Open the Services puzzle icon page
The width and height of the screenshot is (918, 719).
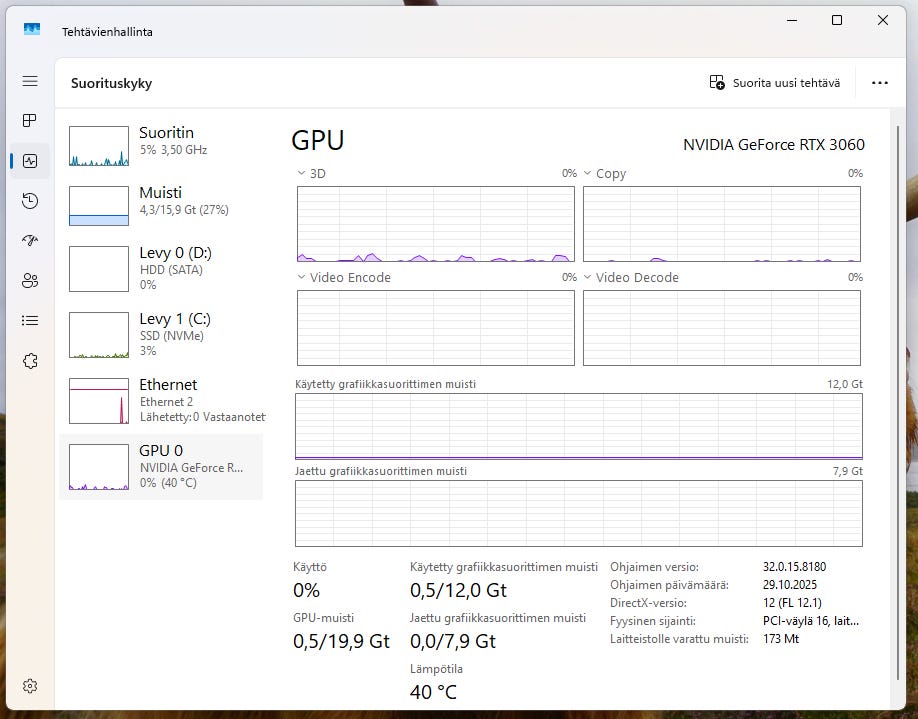click(30, 361)
